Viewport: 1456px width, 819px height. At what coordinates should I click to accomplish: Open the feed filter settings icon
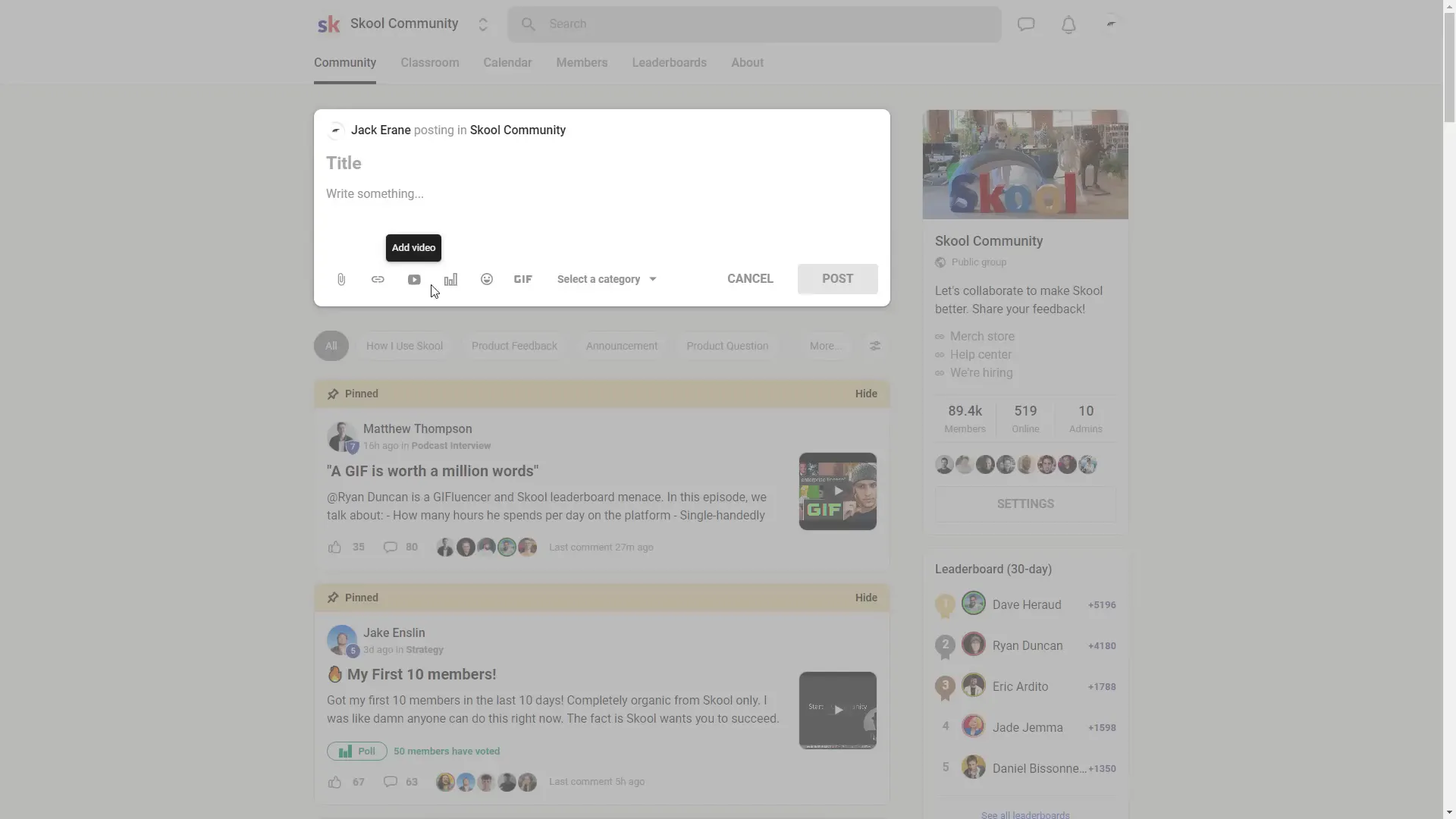coord(875,346)
